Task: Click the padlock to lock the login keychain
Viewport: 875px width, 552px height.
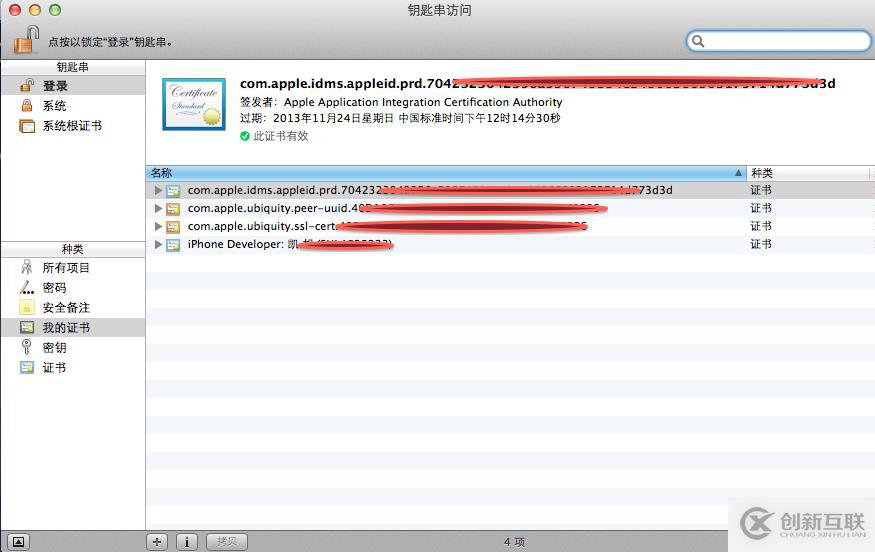Action: [26, 40]
